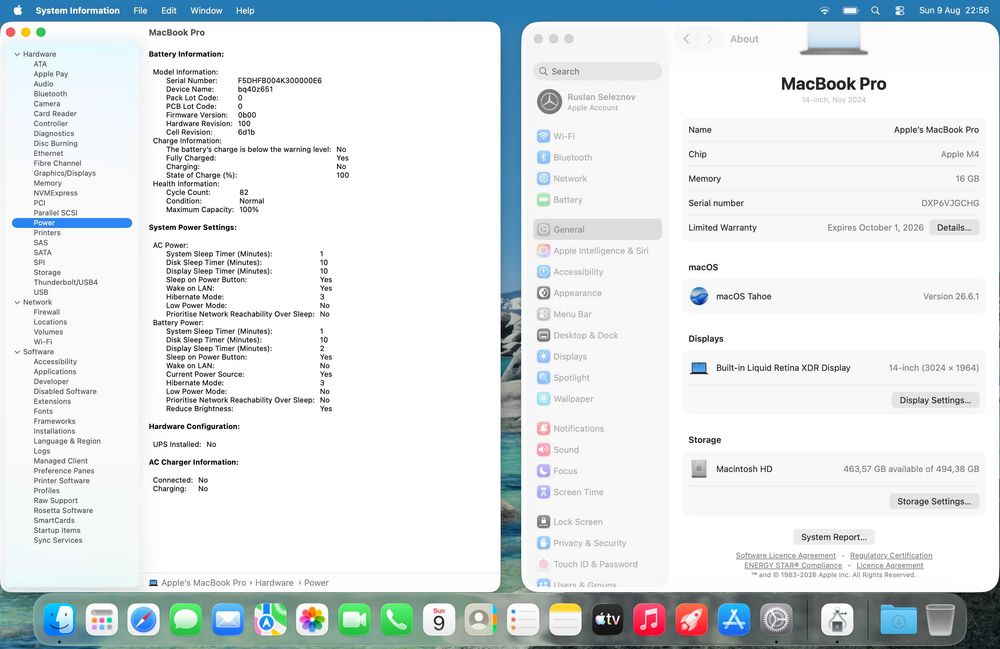Open Control Centre icon in menu bar
Image resolution: width=1000 pixels, height=649 pixels.
tap(899, 10)
